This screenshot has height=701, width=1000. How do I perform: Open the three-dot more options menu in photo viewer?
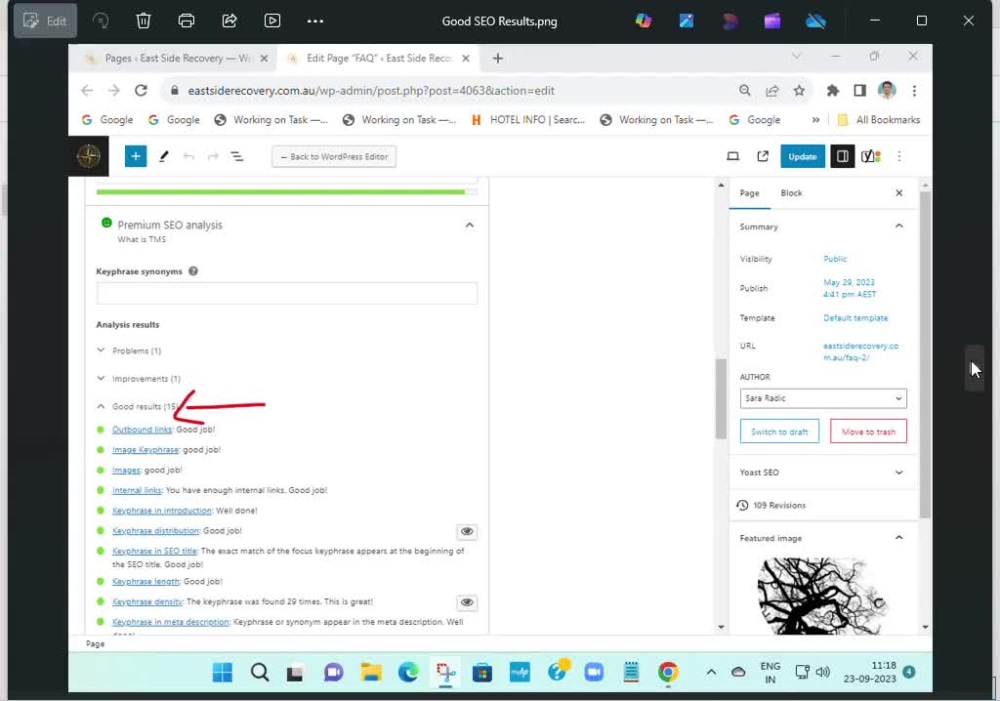pyautogui.click(x=315, y=21)
